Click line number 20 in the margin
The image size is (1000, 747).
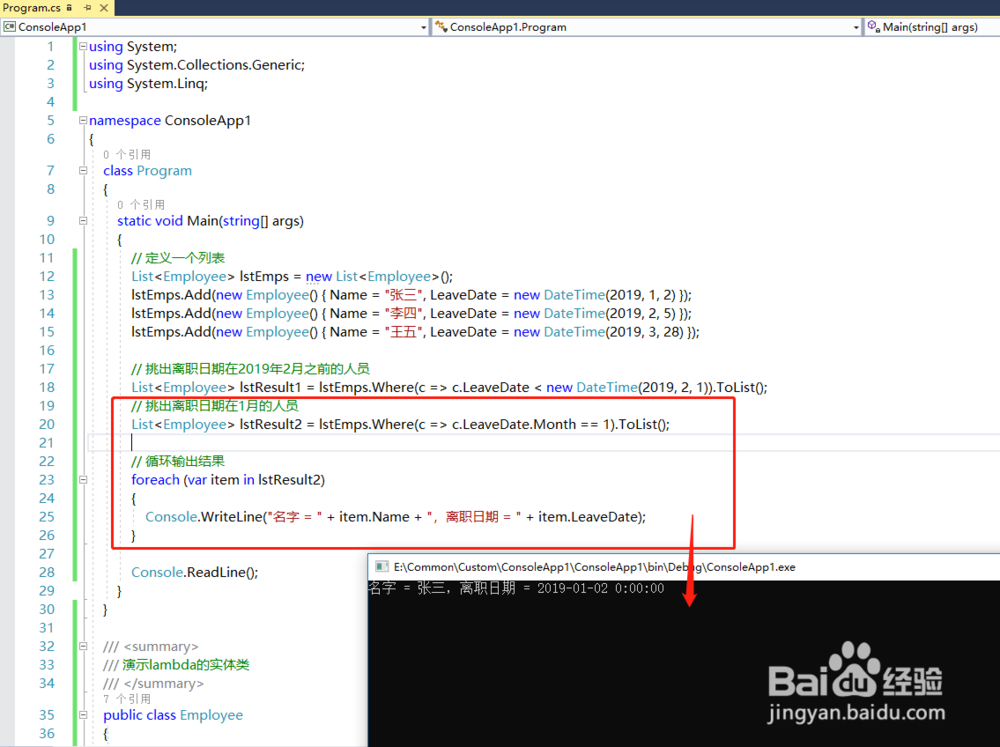tap(47, 424)
